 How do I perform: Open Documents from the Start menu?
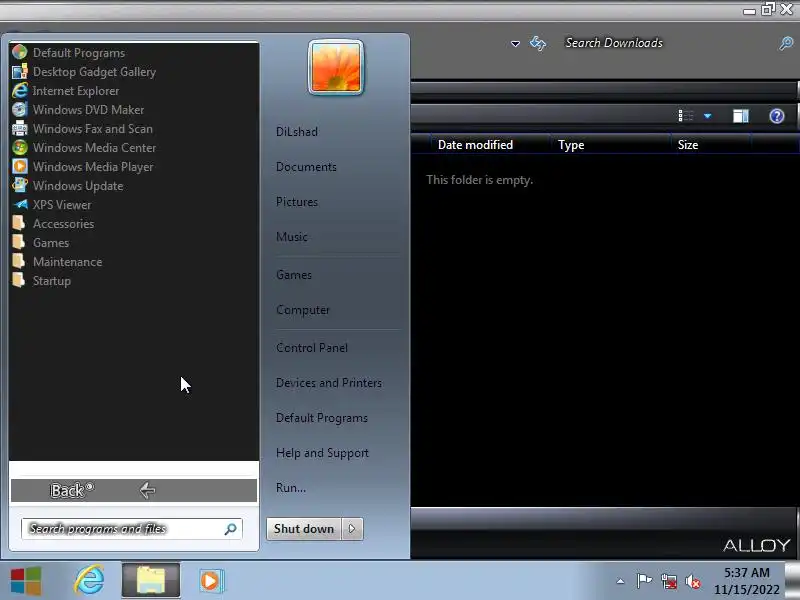click(x=306, y=167)
